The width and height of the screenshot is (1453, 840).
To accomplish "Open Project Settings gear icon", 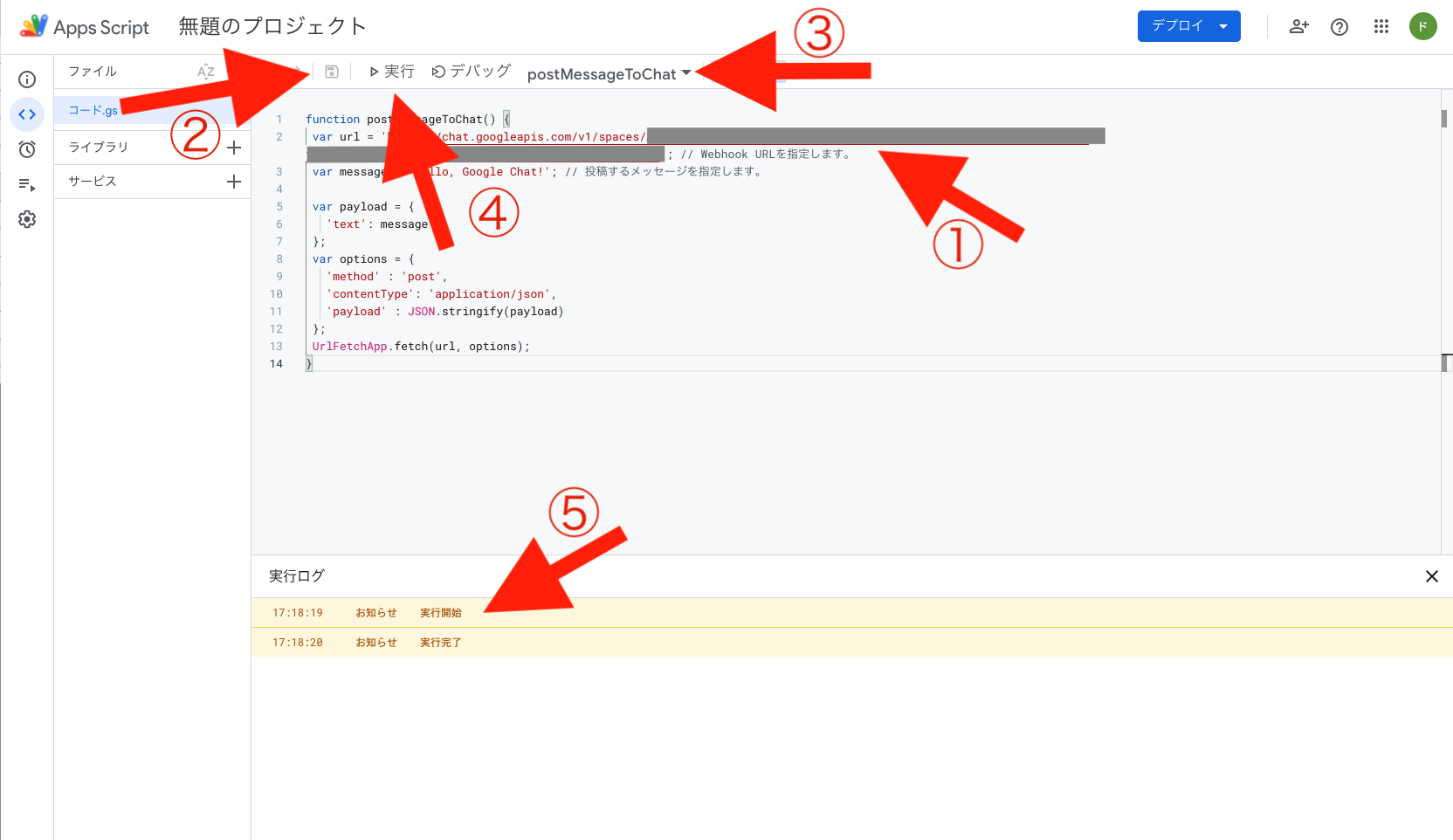I will tap(27, 219).
